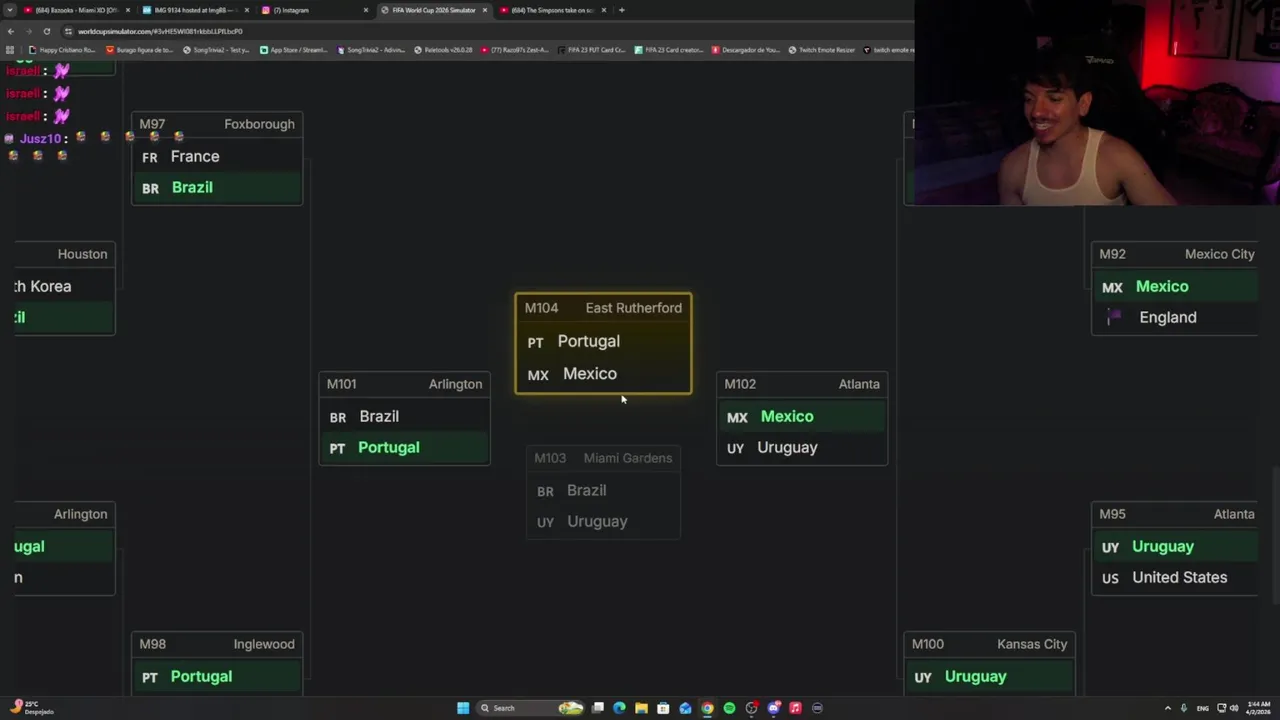Open Reletools bookmark
Screen dimensions: 1280x720
tap(443, 50)
